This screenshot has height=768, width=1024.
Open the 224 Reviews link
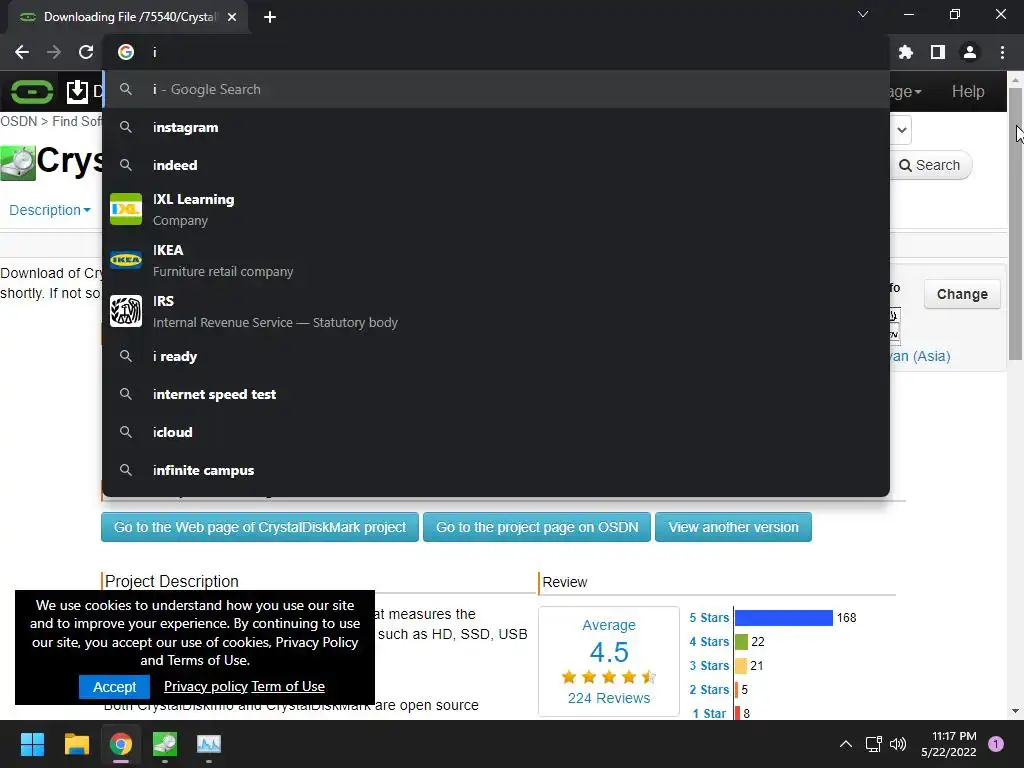[609, 698]
